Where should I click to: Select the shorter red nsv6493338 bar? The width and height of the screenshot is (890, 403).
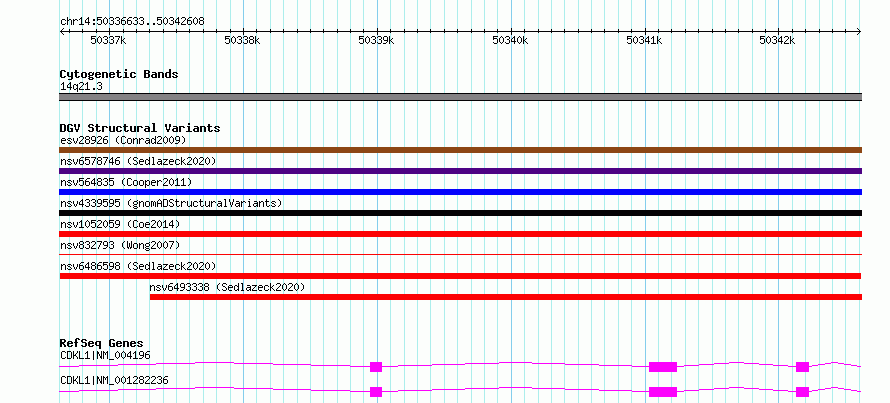tap(506, 297)
